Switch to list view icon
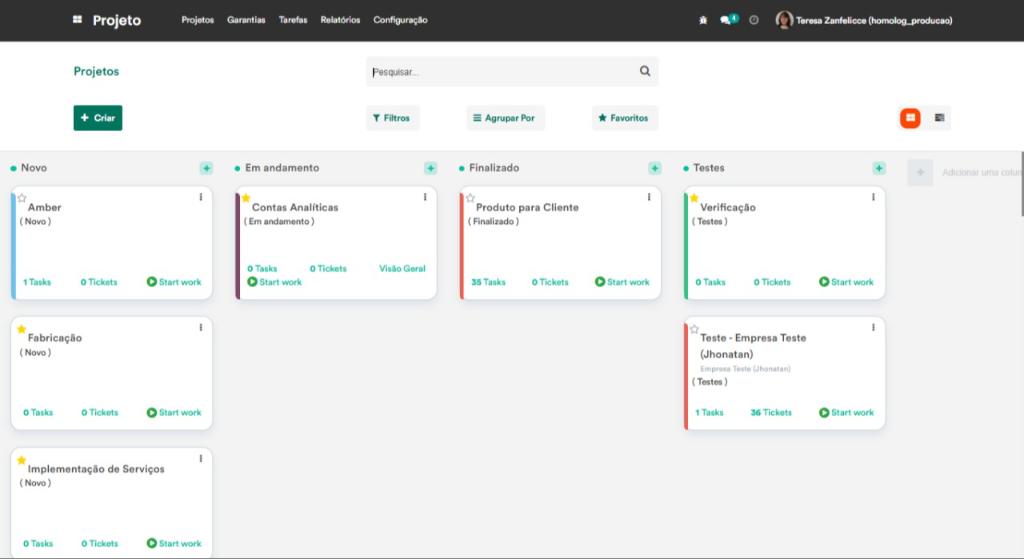 [x=939, y=118]
